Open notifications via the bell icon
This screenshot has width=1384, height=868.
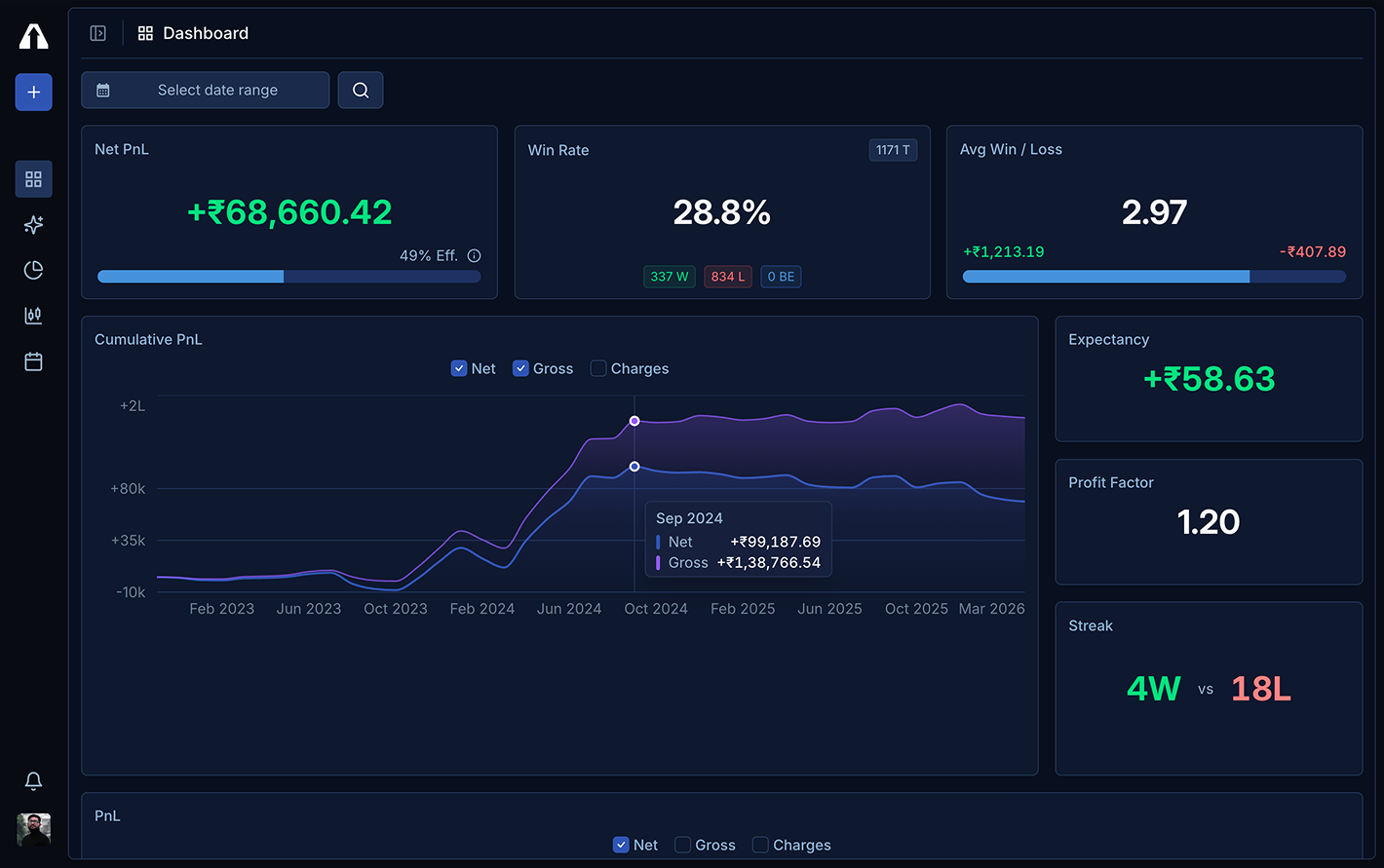(33, 781)
